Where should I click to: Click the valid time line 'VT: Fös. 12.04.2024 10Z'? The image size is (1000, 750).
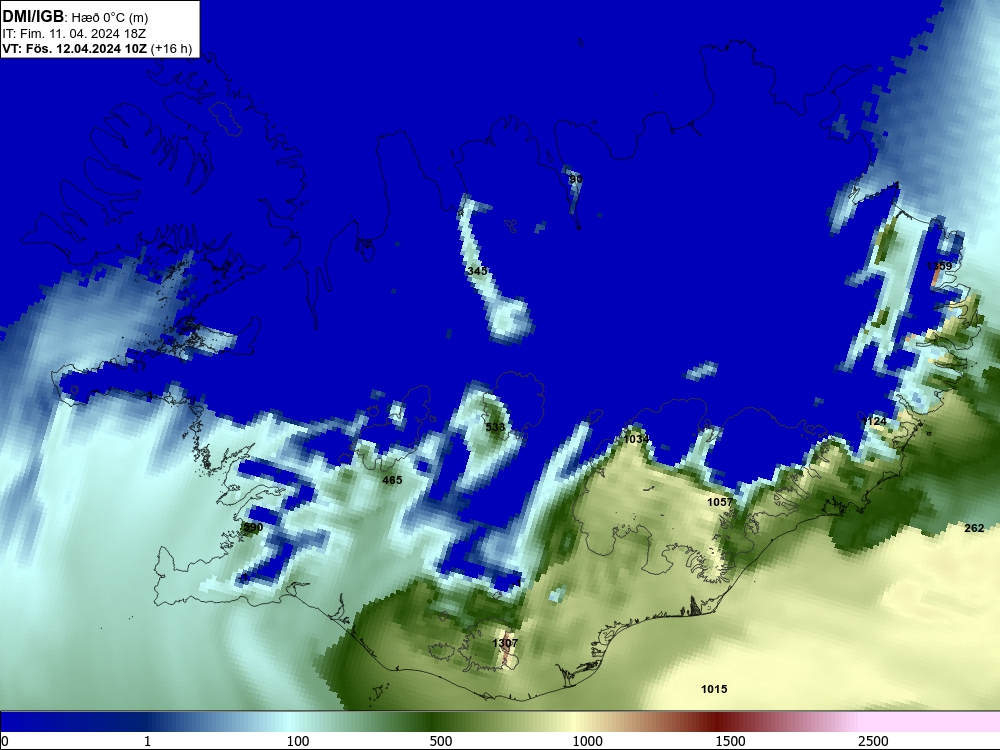[x=75, y=49]
